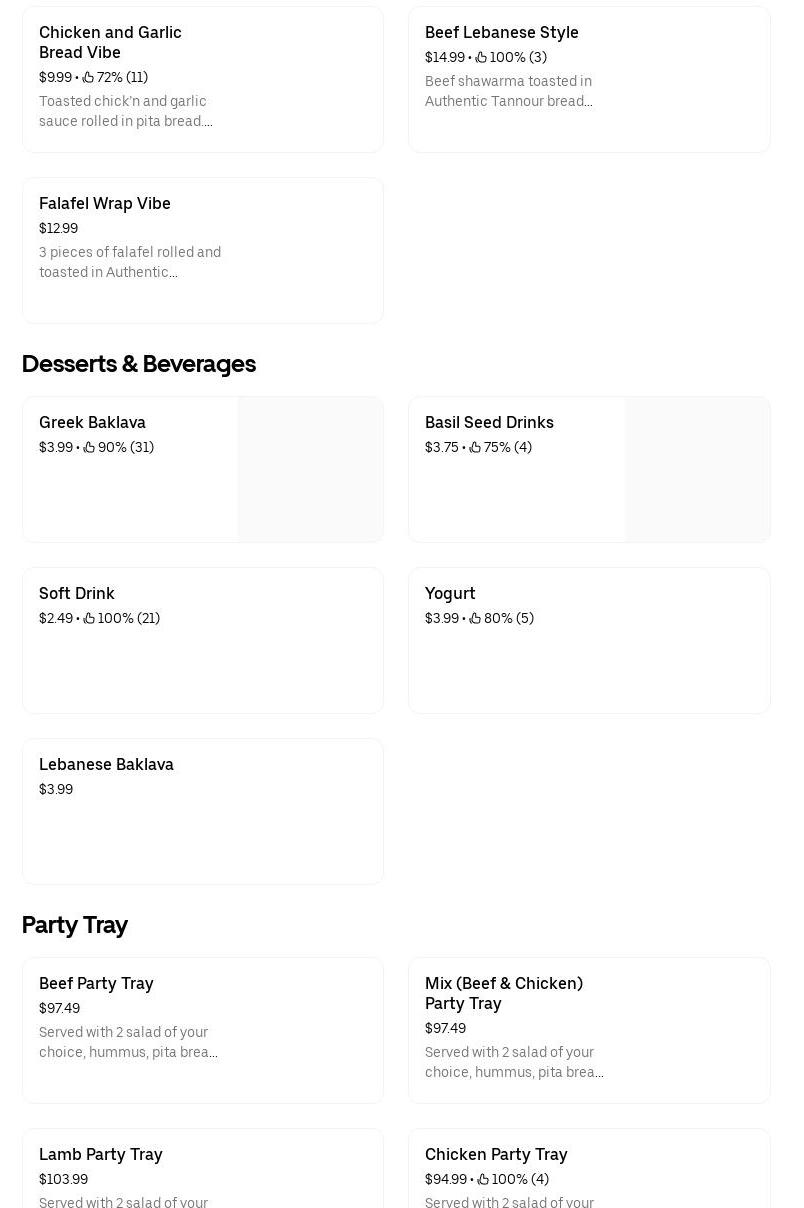
Task: Expand the truncated Falafel Wrap Vibe description
Action: (x=130, y=262)
